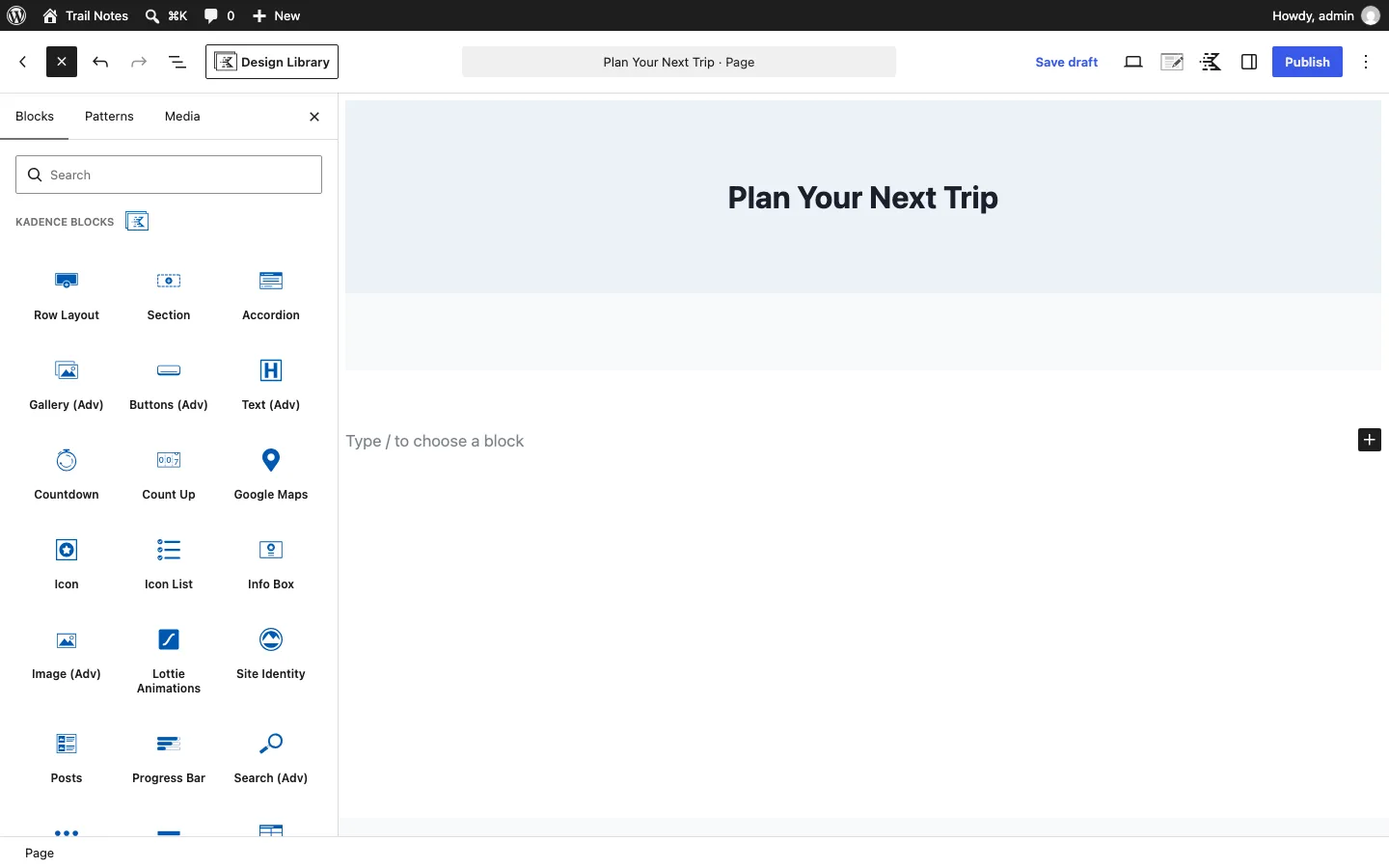Viewport: 1389px width, 868px height.
Task: Switch to the Patterns tab
Action: pyautogui.click(x=109, y=117)
